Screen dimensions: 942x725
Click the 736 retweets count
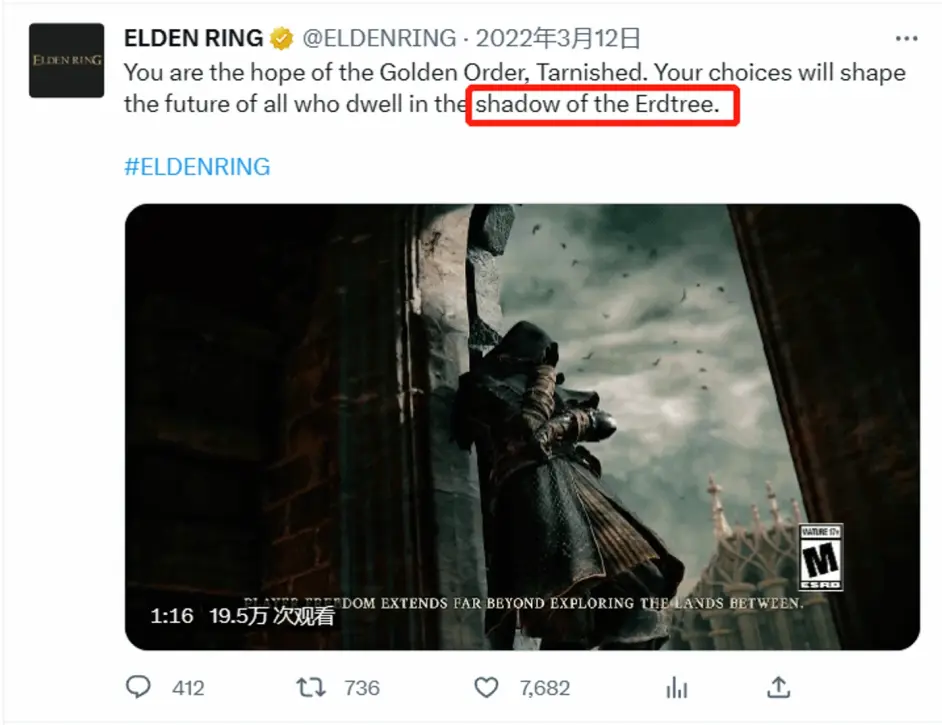(x=362, y=688)
